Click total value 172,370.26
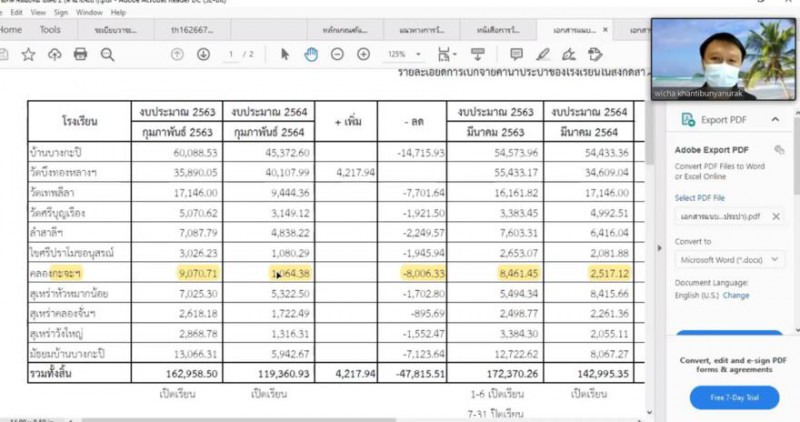The width and height of the screenshot is (800, 422). point(512,374)
